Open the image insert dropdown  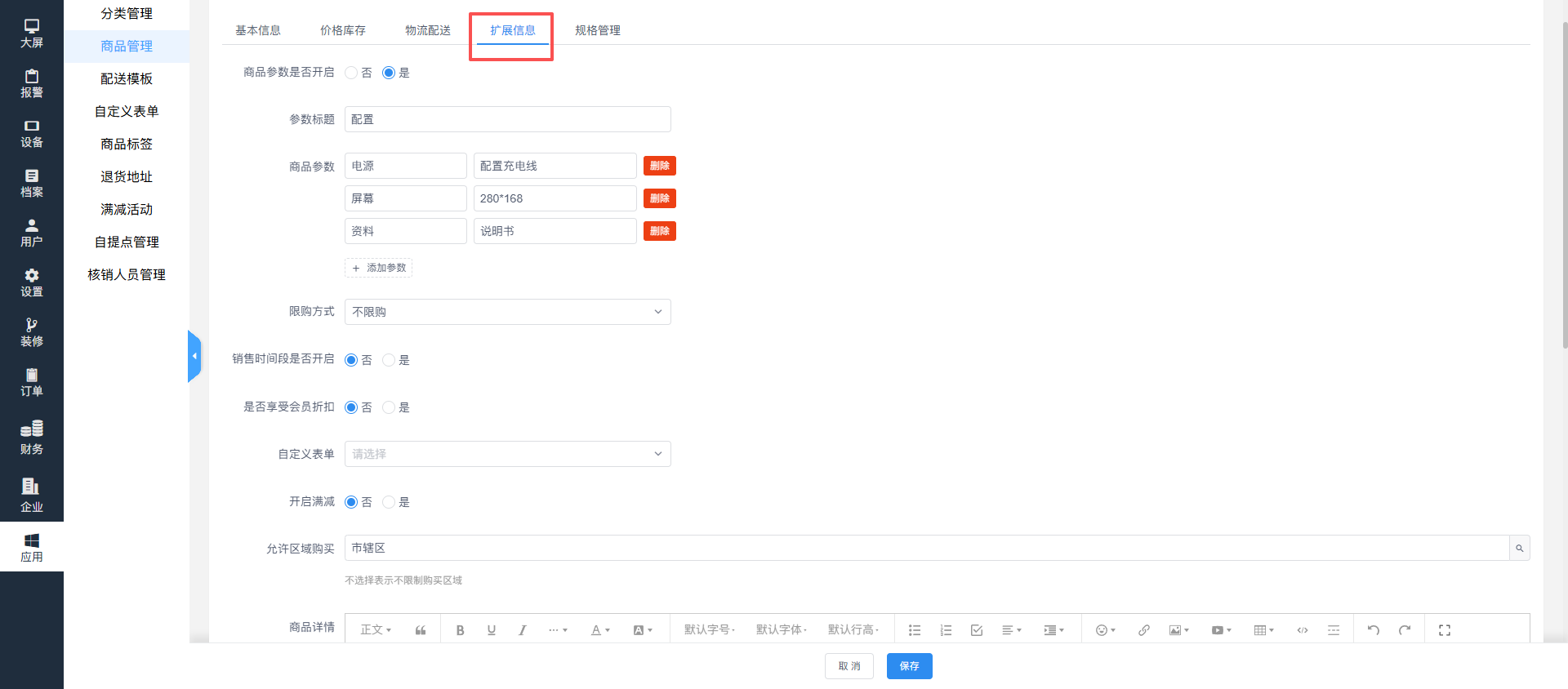pos(1178,630)
